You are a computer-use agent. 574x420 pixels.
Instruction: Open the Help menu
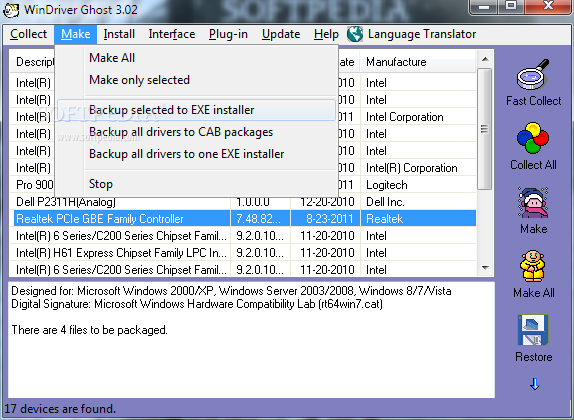pyautogui.click(x=326, y=34)
